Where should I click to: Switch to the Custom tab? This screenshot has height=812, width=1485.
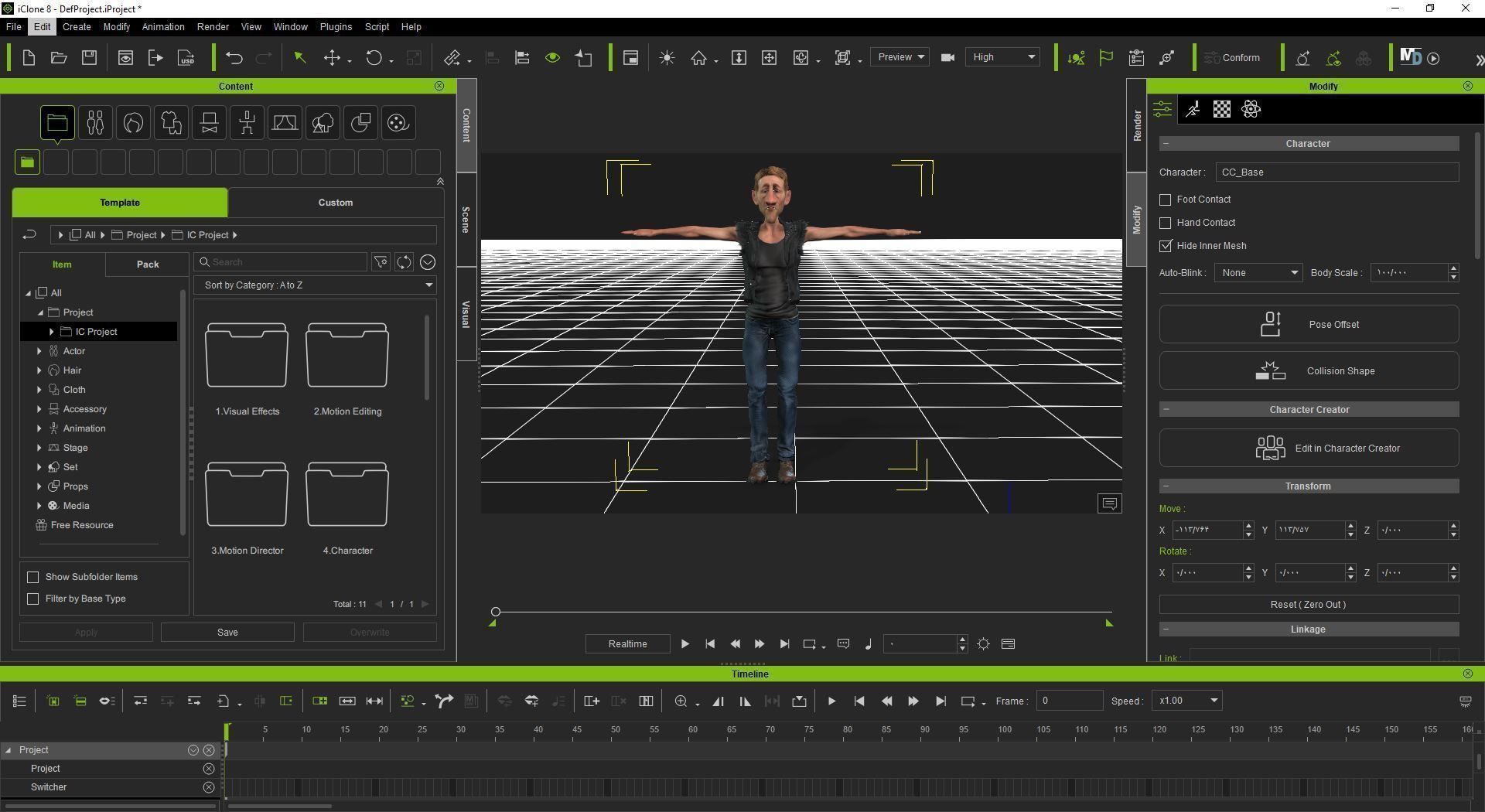point(336,203)
